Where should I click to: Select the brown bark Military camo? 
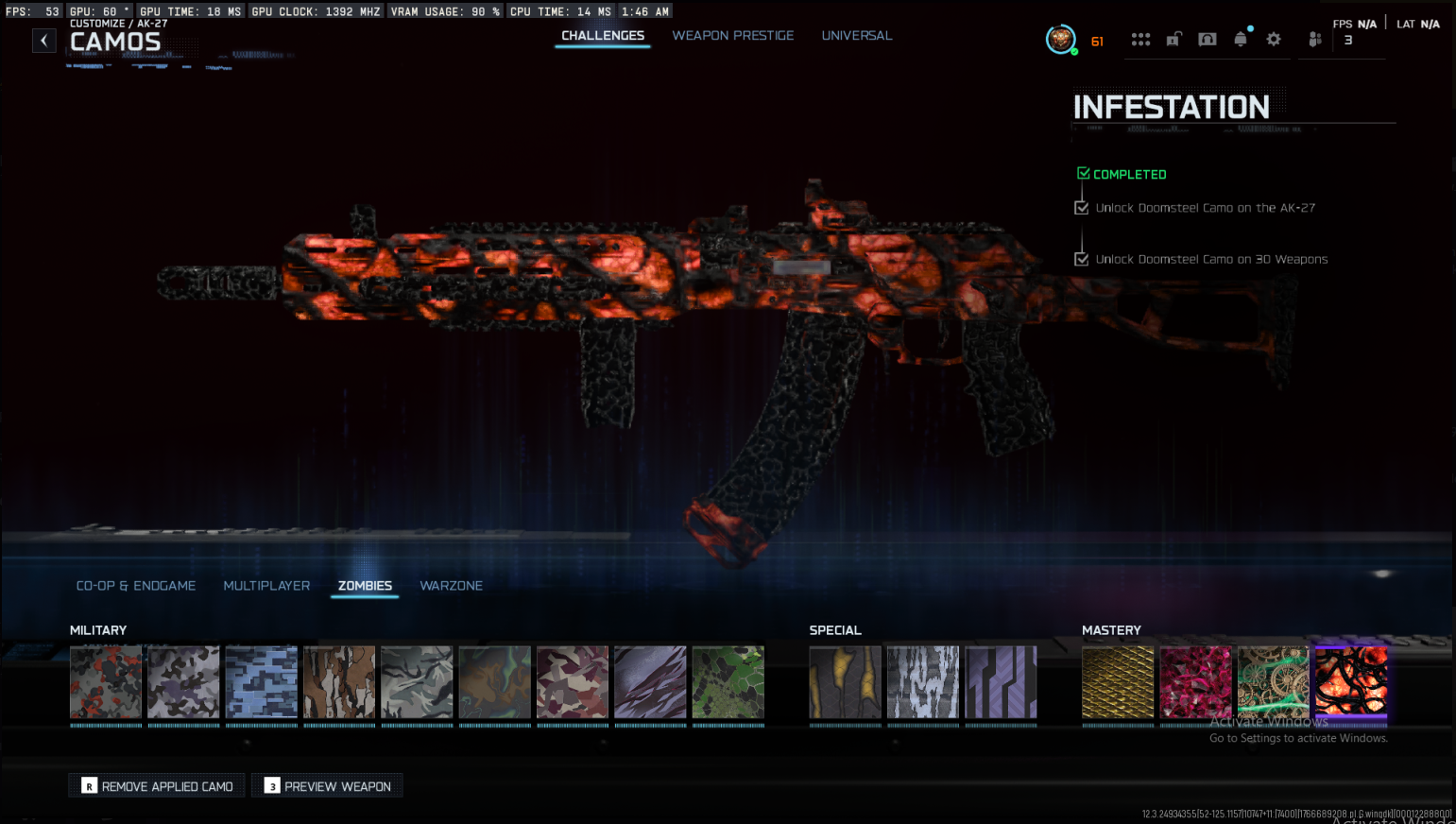[339, 682]
